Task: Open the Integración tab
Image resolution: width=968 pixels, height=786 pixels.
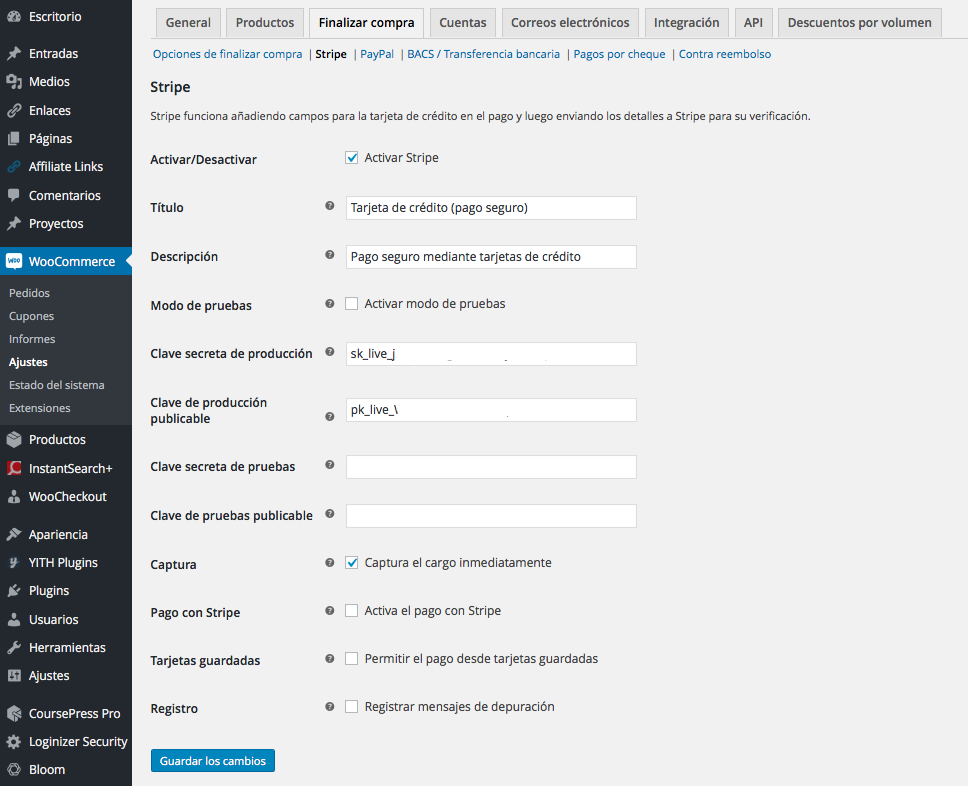Action: (x=686, y=23)
